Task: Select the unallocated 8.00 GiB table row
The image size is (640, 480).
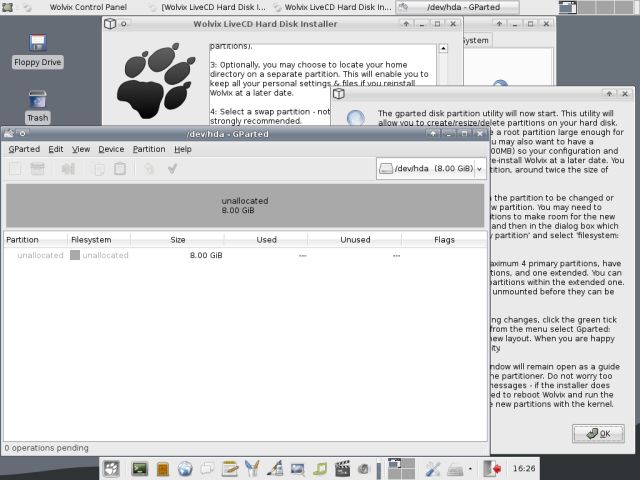Action: pyautogui.click(x=245, y=256)
